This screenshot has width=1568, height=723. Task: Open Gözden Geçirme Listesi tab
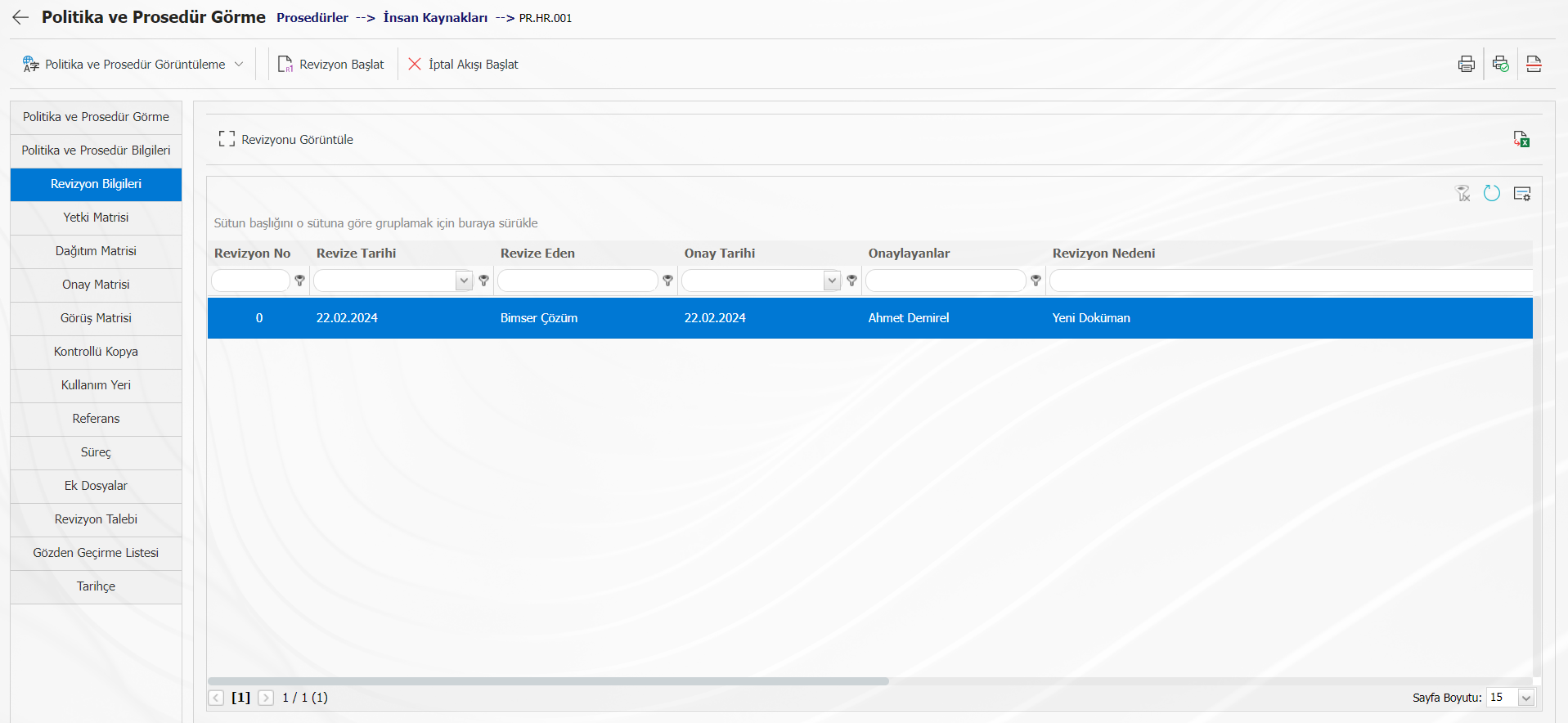click(96, 553)
